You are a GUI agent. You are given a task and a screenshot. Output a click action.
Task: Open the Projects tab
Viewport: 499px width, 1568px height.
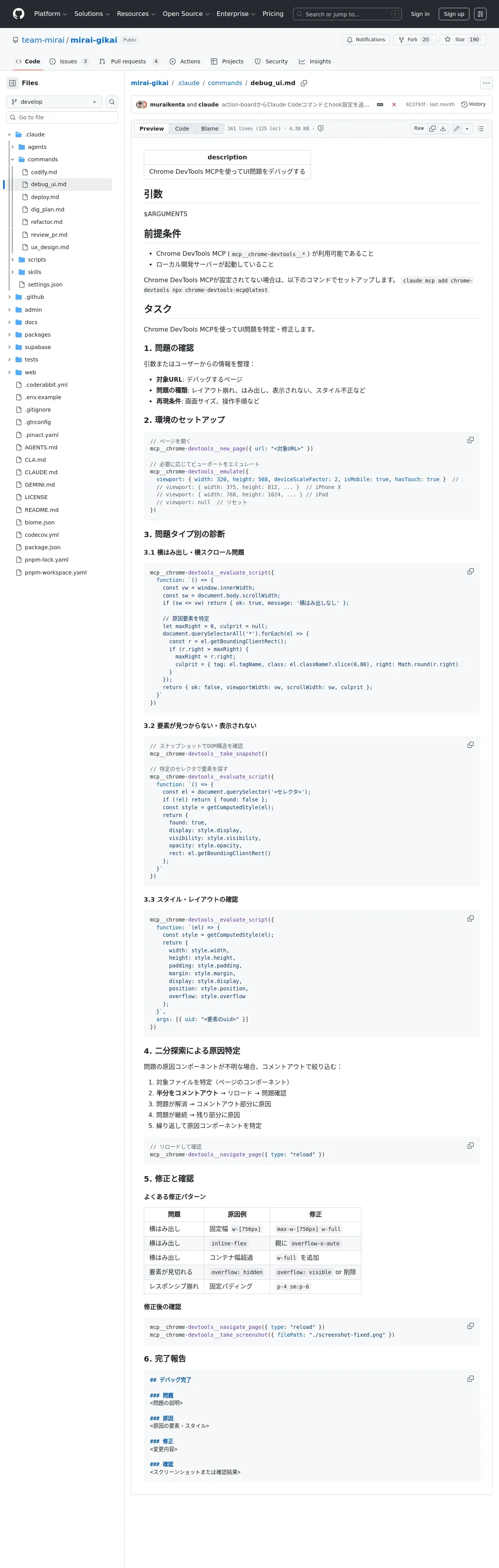tap(227, 61)
